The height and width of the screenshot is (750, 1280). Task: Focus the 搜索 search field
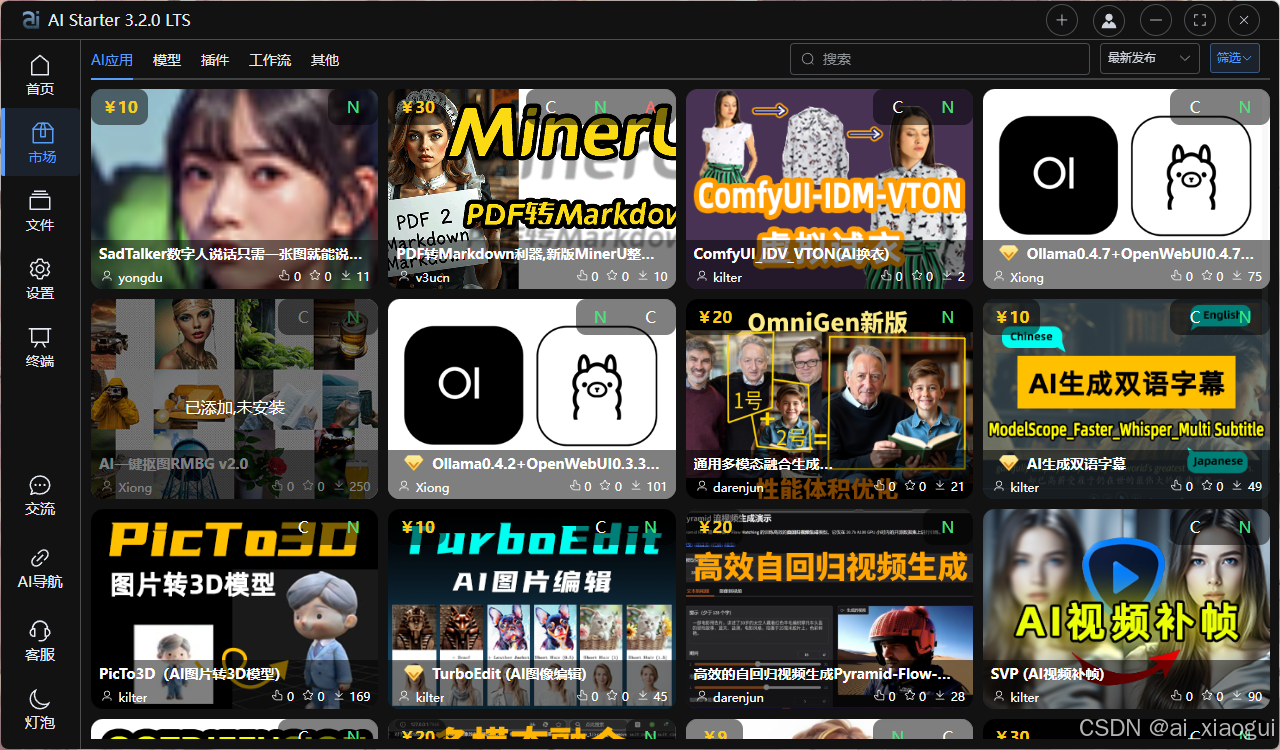(x=940, y=59)
